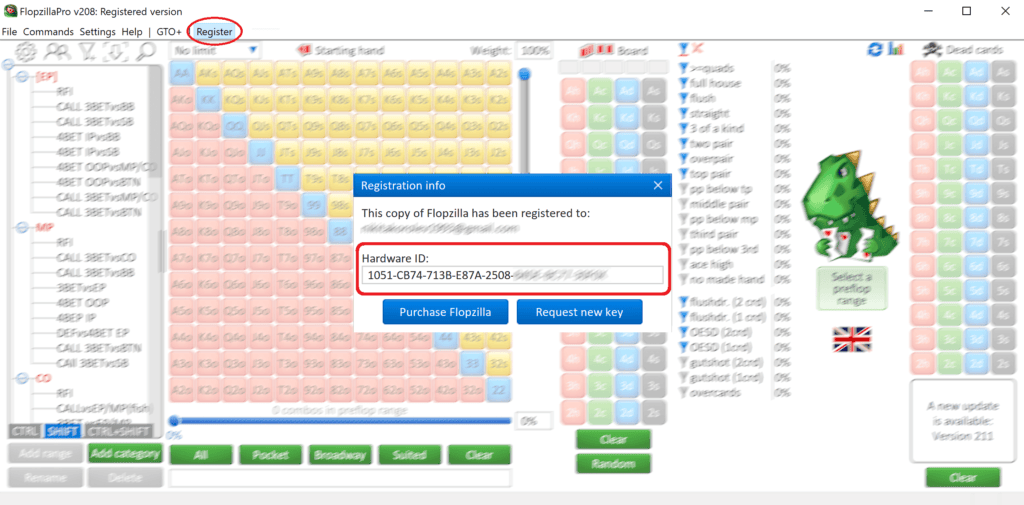This screenshot has width=1024, height=505.
Task: Click the Random board button
Action: pos(613,464)
